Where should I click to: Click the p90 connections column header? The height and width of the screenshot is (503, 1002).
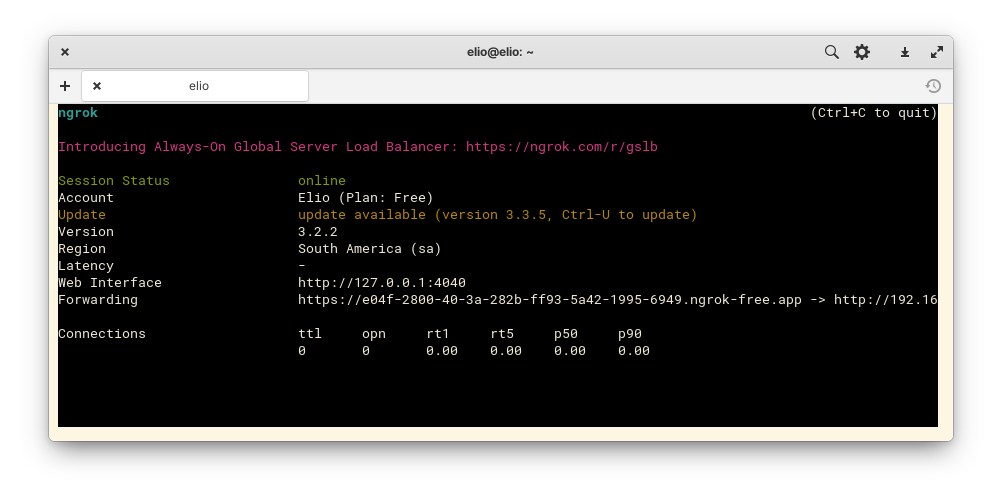(x=629, y=334)
